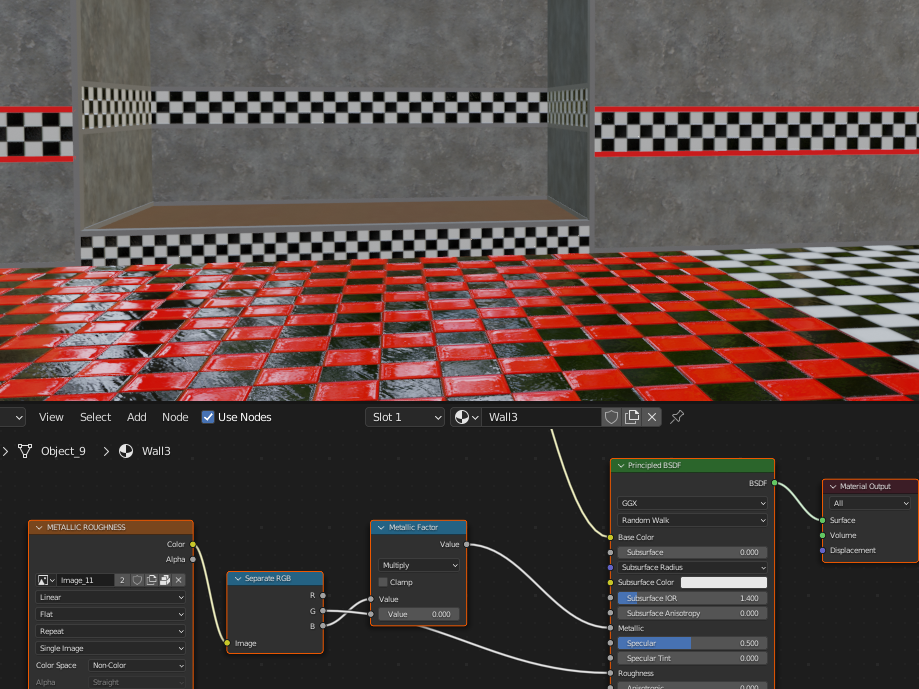Viewport: 919px width, 689px height.
Task: Uncheck the Use Nodes checkbox
Action: [208, 417]
